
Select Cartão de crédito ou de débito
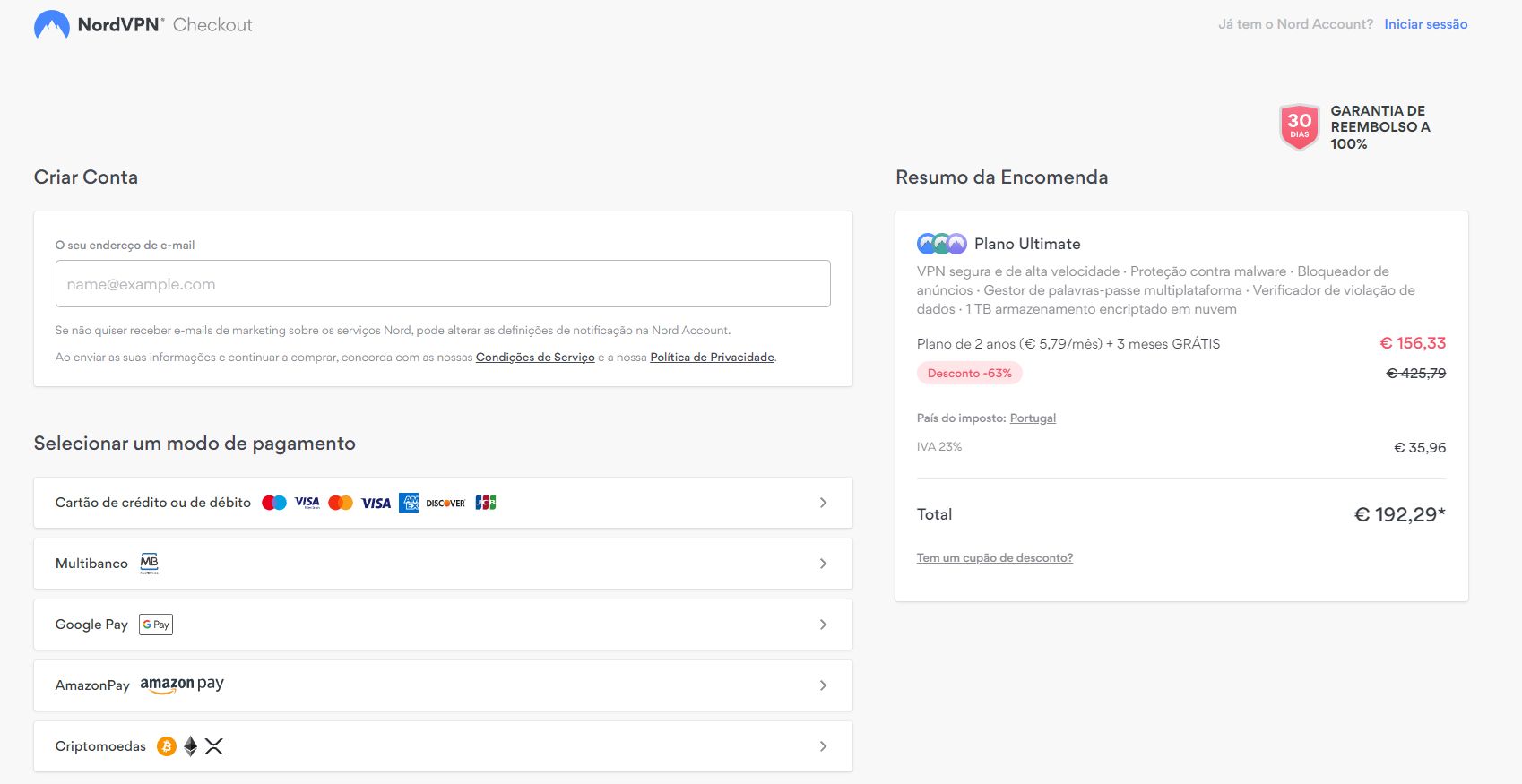point(443,503)
